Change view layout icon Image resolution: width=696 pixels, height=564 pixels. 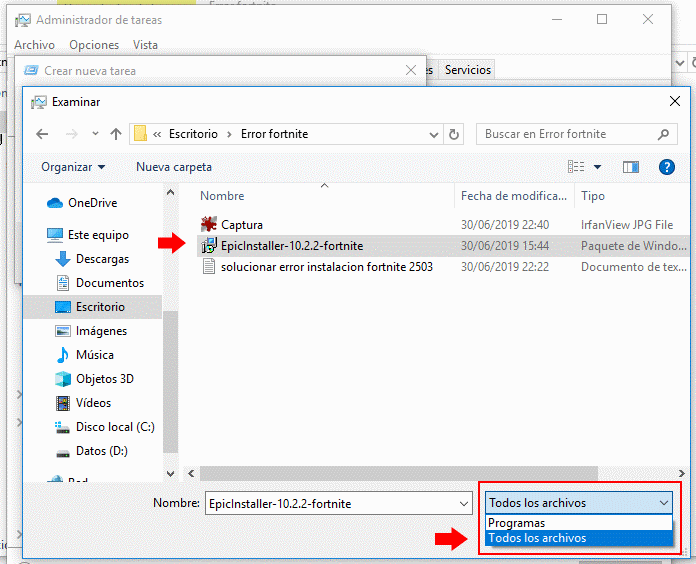577,167
